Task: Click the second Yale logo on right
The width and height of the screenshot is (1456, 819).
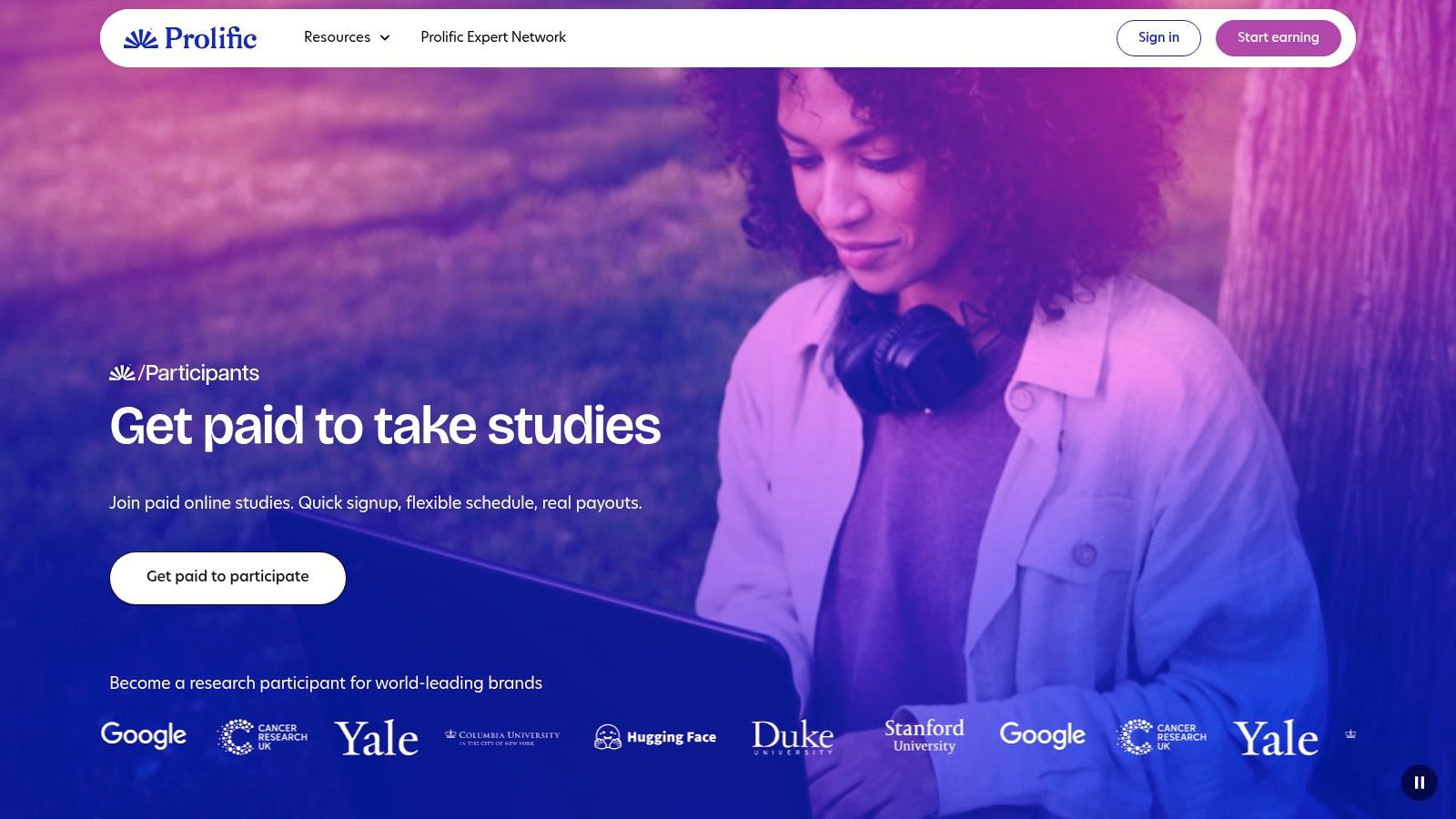Action: (x=1276, y=738)
